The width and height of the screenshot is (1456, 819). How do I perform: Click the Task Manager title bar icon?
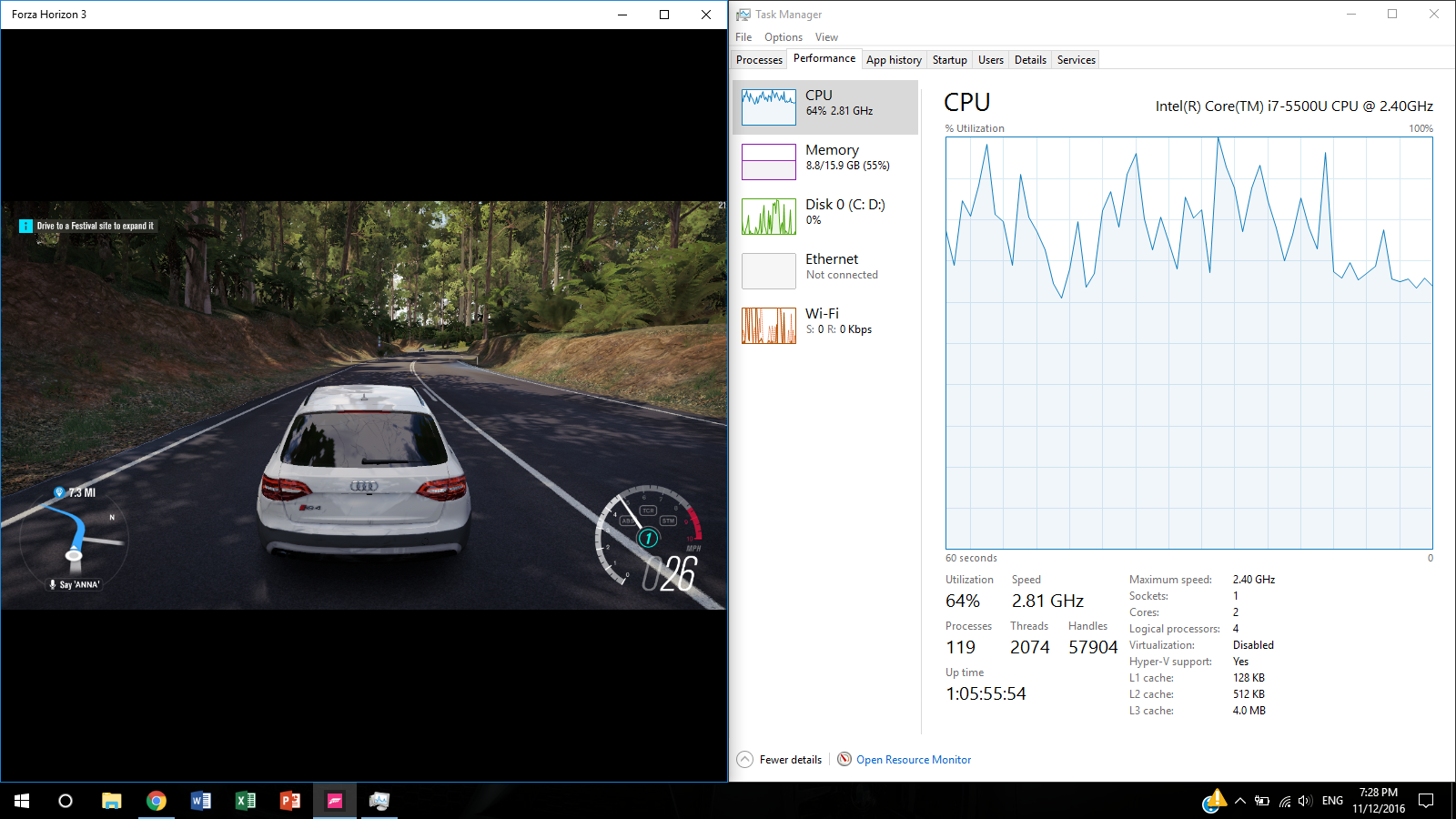click(x=743, y=15)
